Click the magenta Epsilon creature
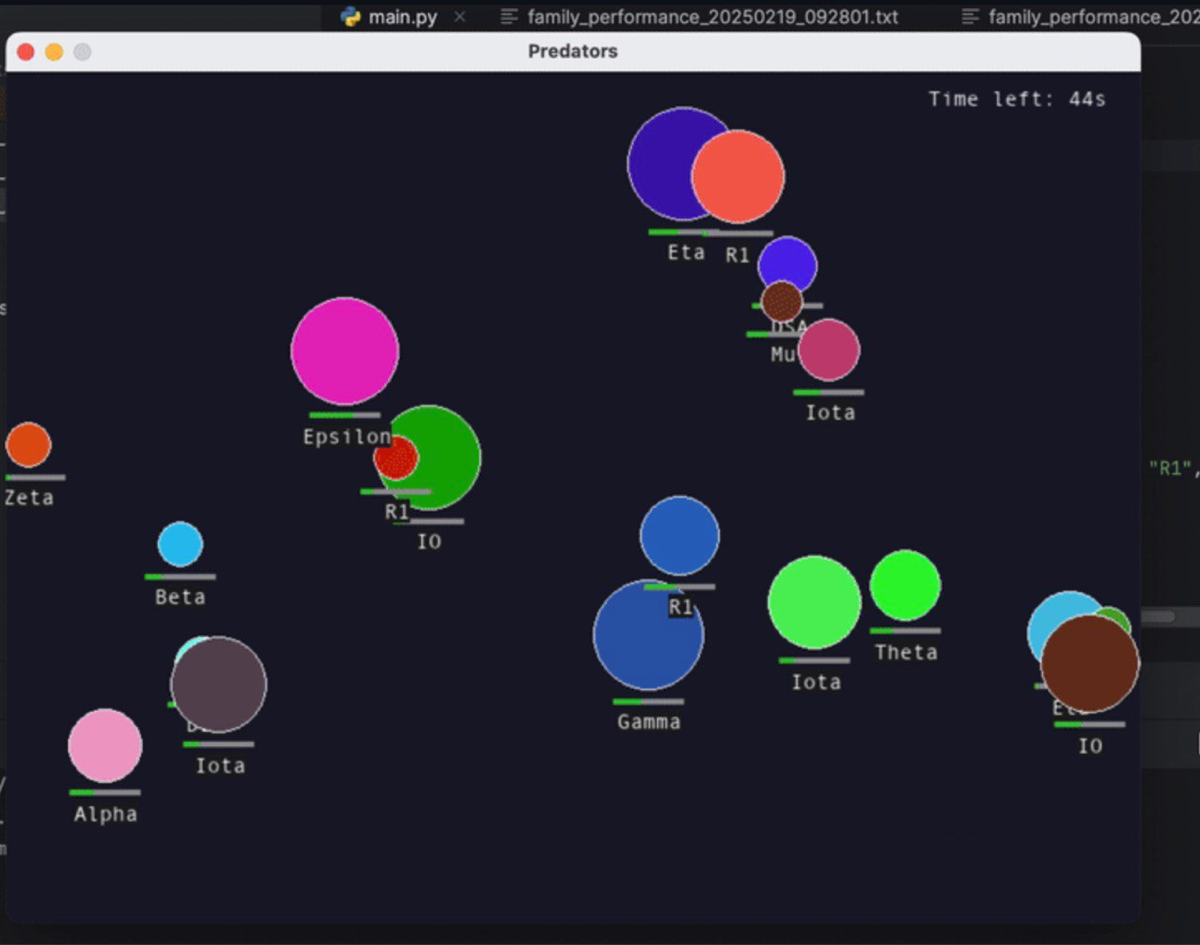The height and width of the screenshot is (945, 1200). (x=344, y=350)
